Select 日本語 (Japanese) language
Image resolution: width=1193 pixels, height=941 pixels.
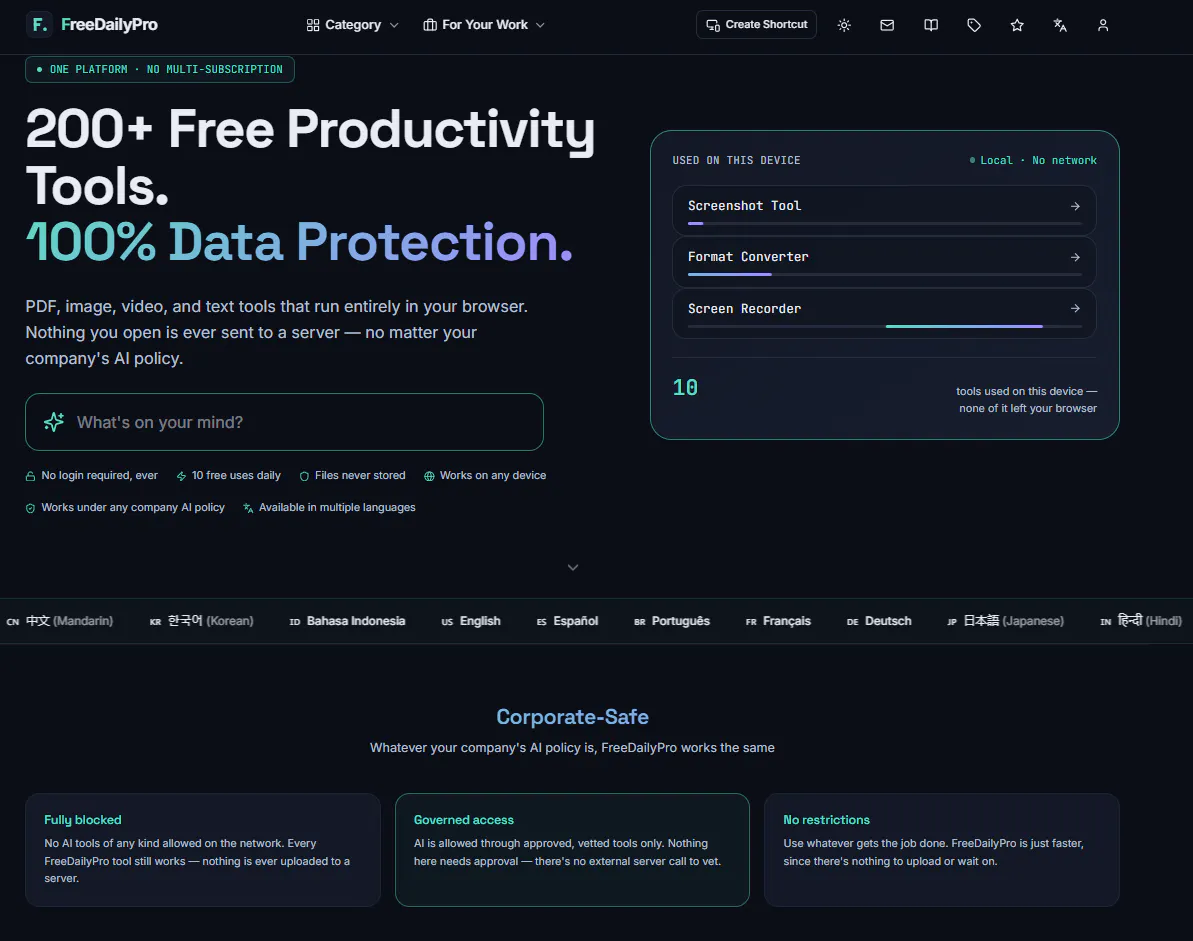pyautogui.click(x=1005, y=622)
